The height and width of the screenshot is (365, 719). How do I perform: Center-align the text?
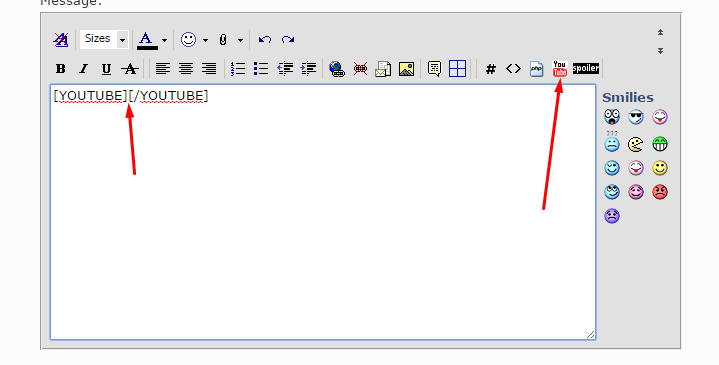(x=186, y=69)
